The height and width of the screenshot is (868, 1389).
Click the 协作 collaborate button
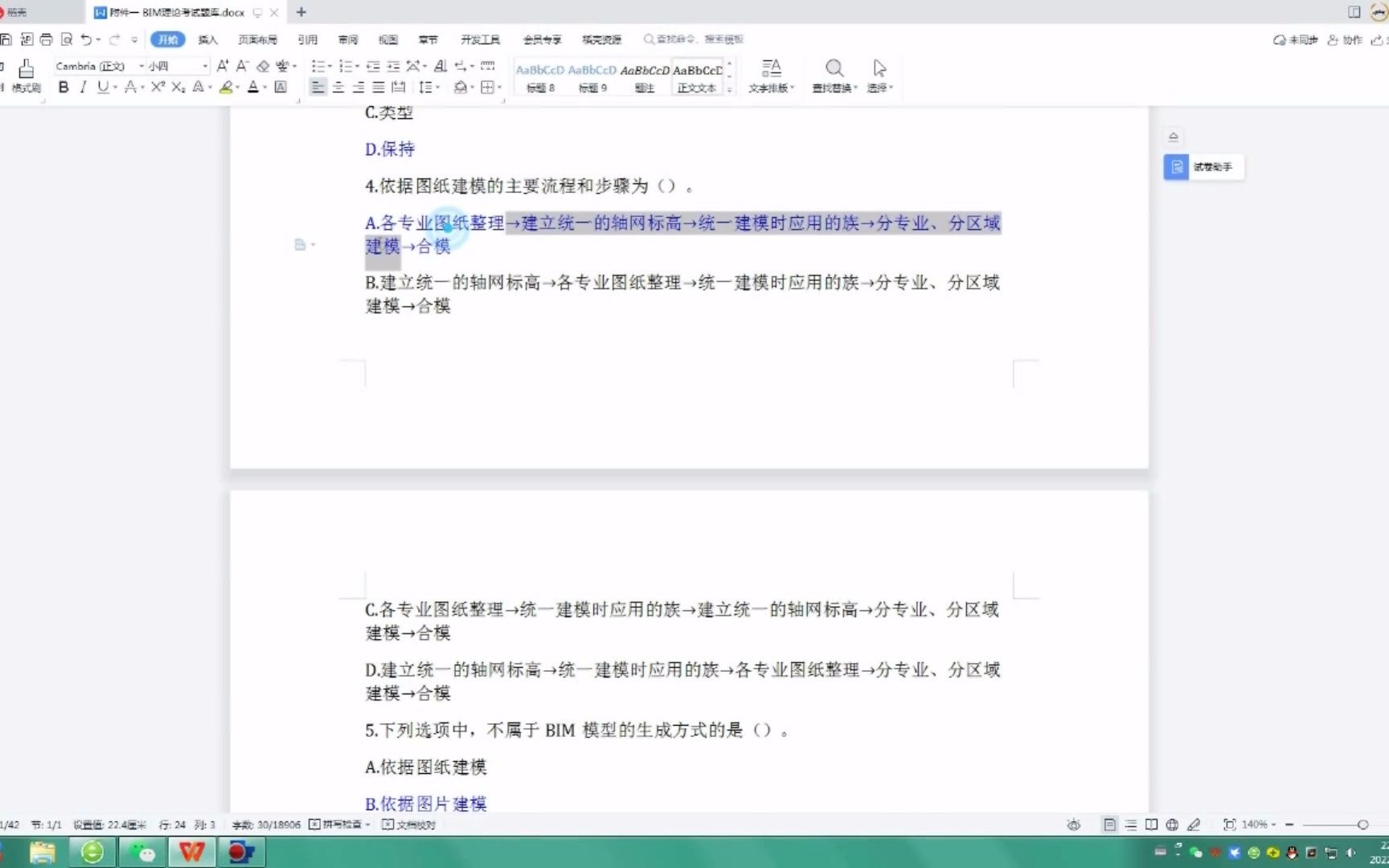pyautogui.click(x=1345, y=39)
